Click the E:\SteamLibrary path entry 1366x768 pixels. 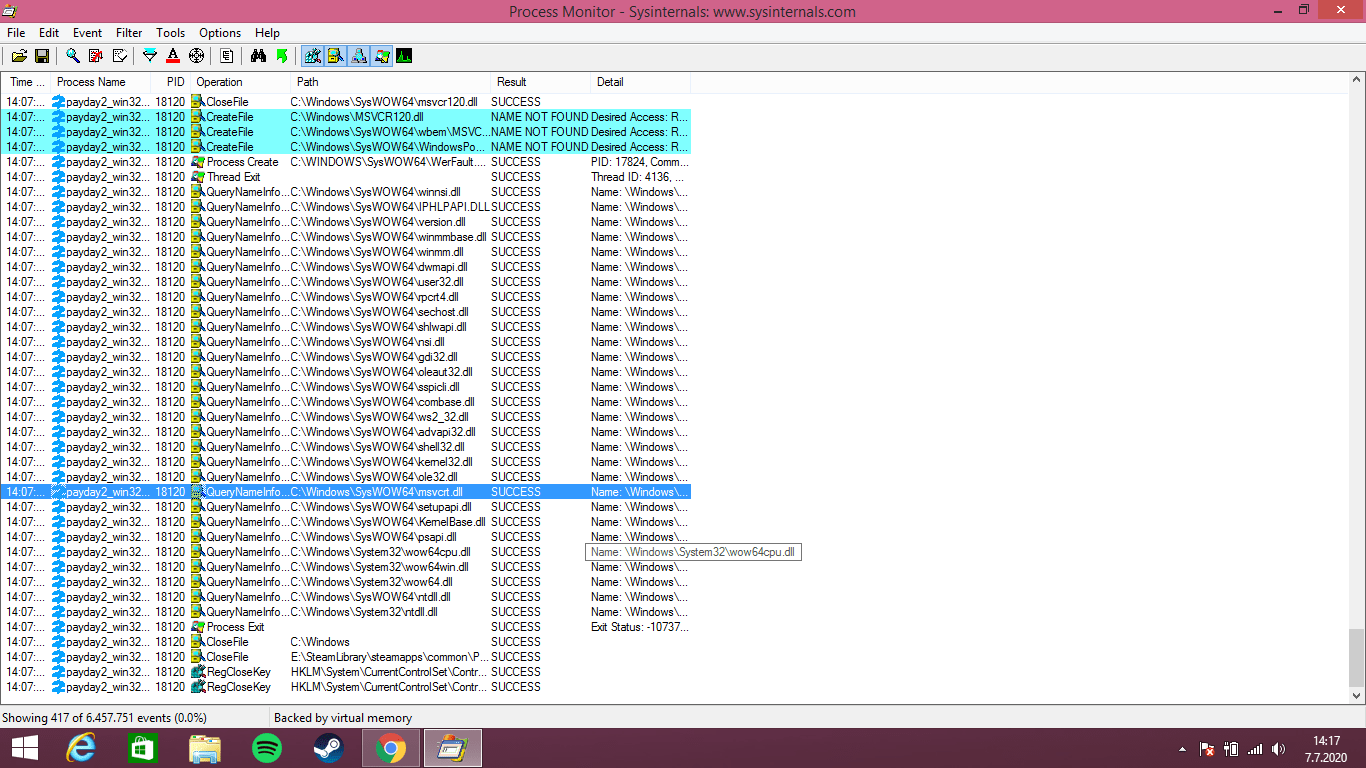click(x=390, y=657)
